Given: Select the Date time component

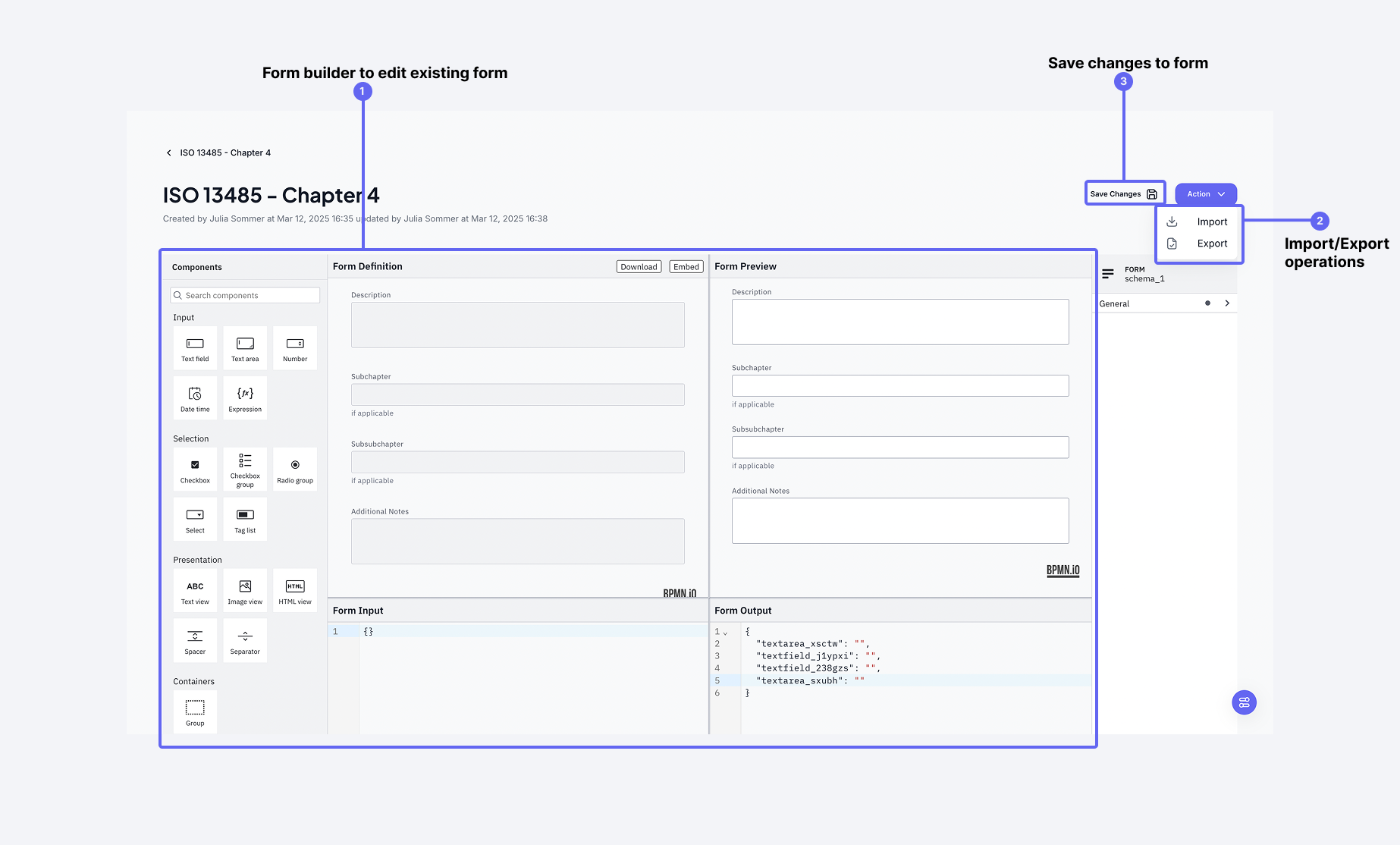Looking at the screenshot, I should tap(195, 398).
